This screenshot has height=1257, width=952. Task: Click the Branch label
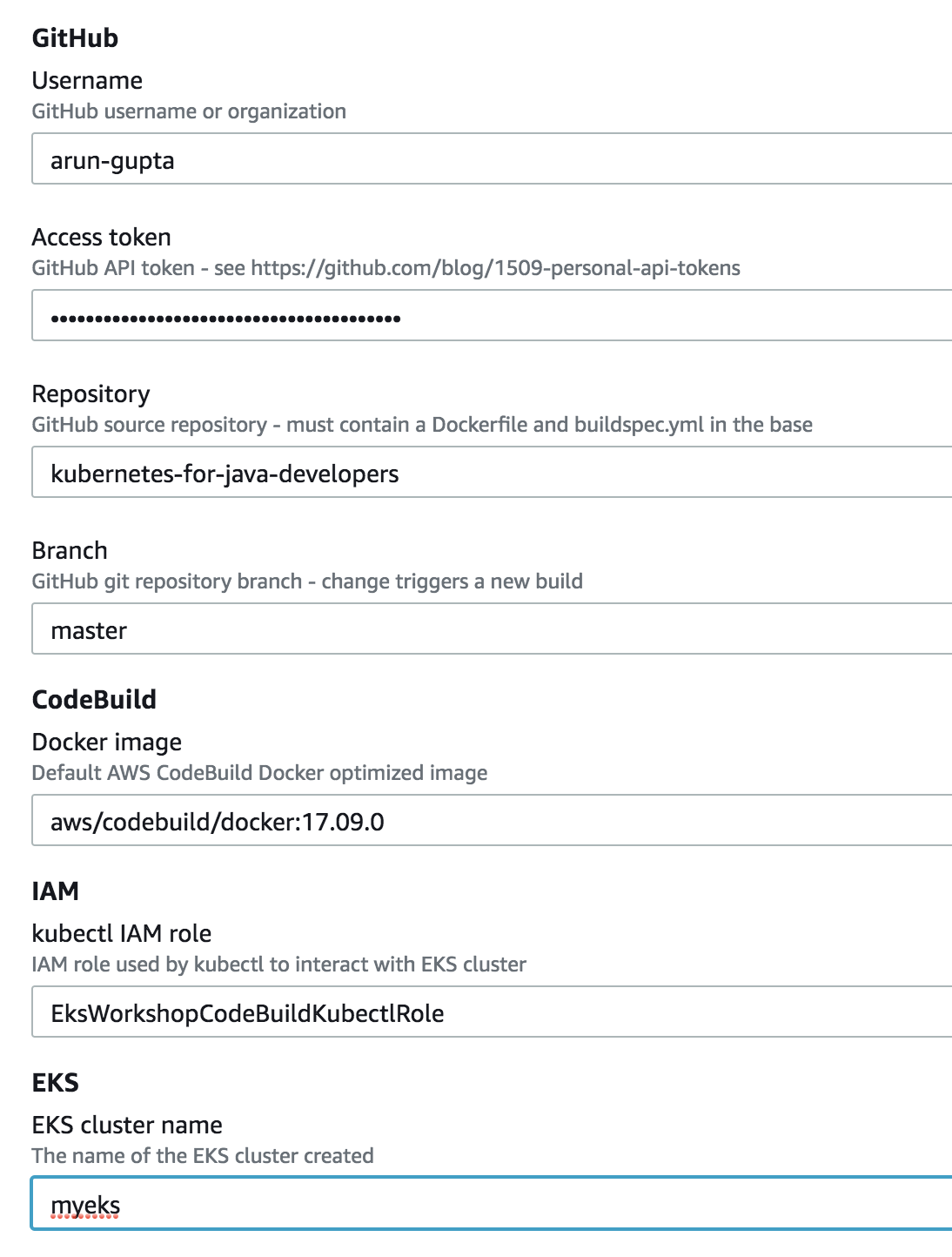point(70,551)
